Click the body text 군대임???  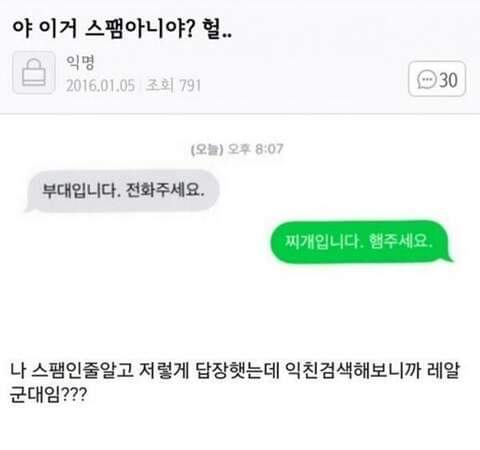tap(48, 395)
